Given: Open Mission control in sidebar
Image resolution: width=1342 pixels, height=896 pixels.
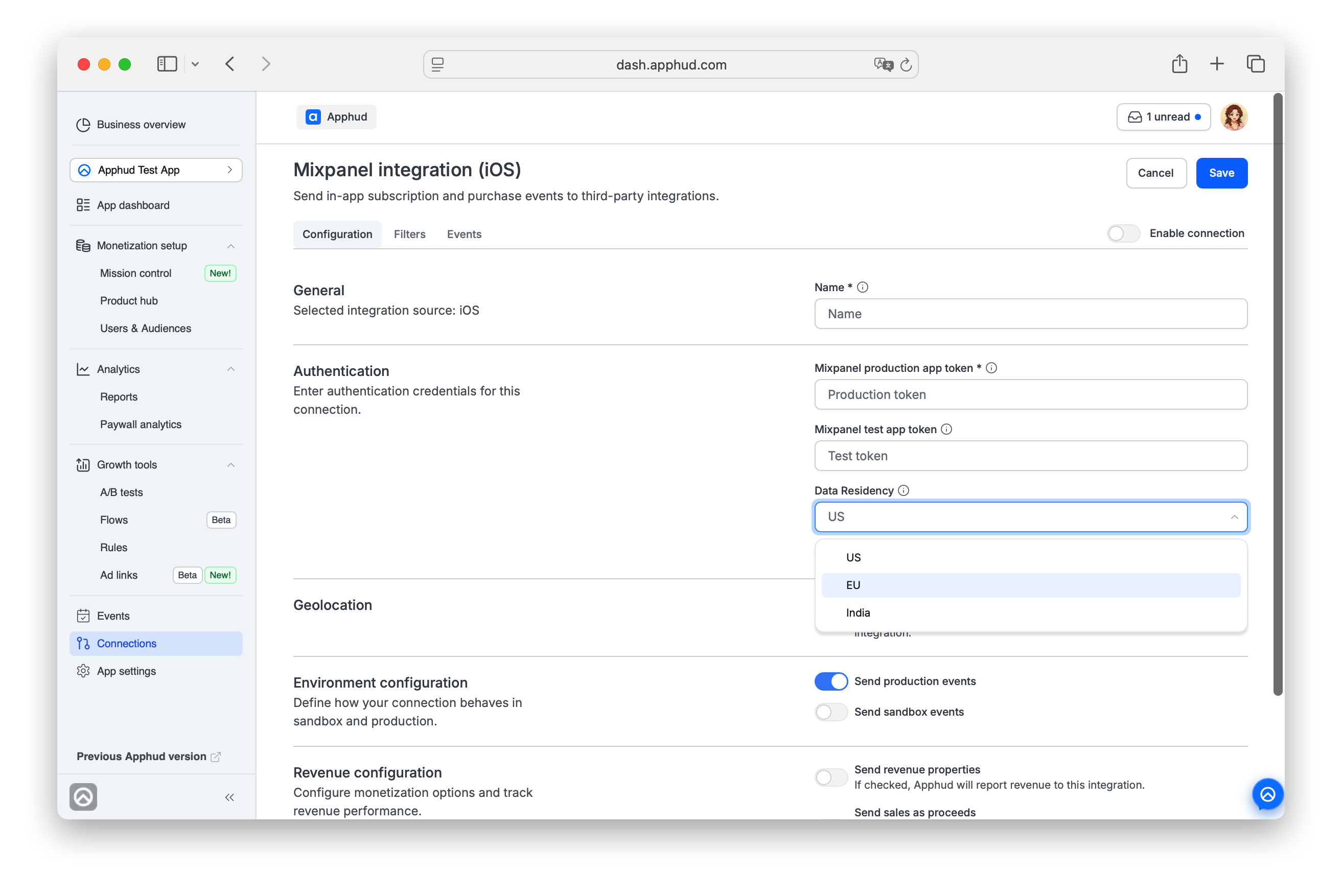Looking at the screenshot, I should click(x=135, y=273).
